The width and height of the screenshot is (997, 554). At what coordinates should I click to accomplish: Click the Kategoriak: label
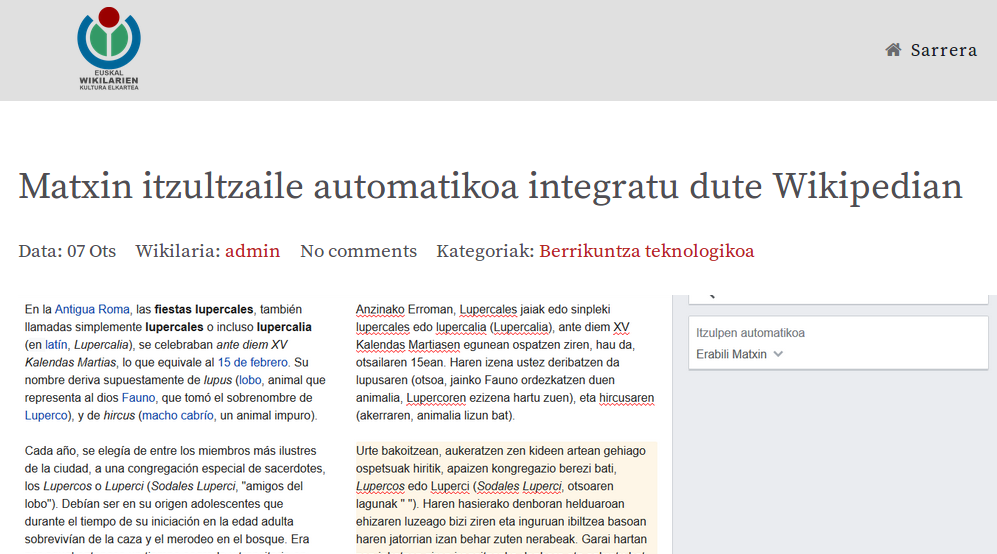485,251
